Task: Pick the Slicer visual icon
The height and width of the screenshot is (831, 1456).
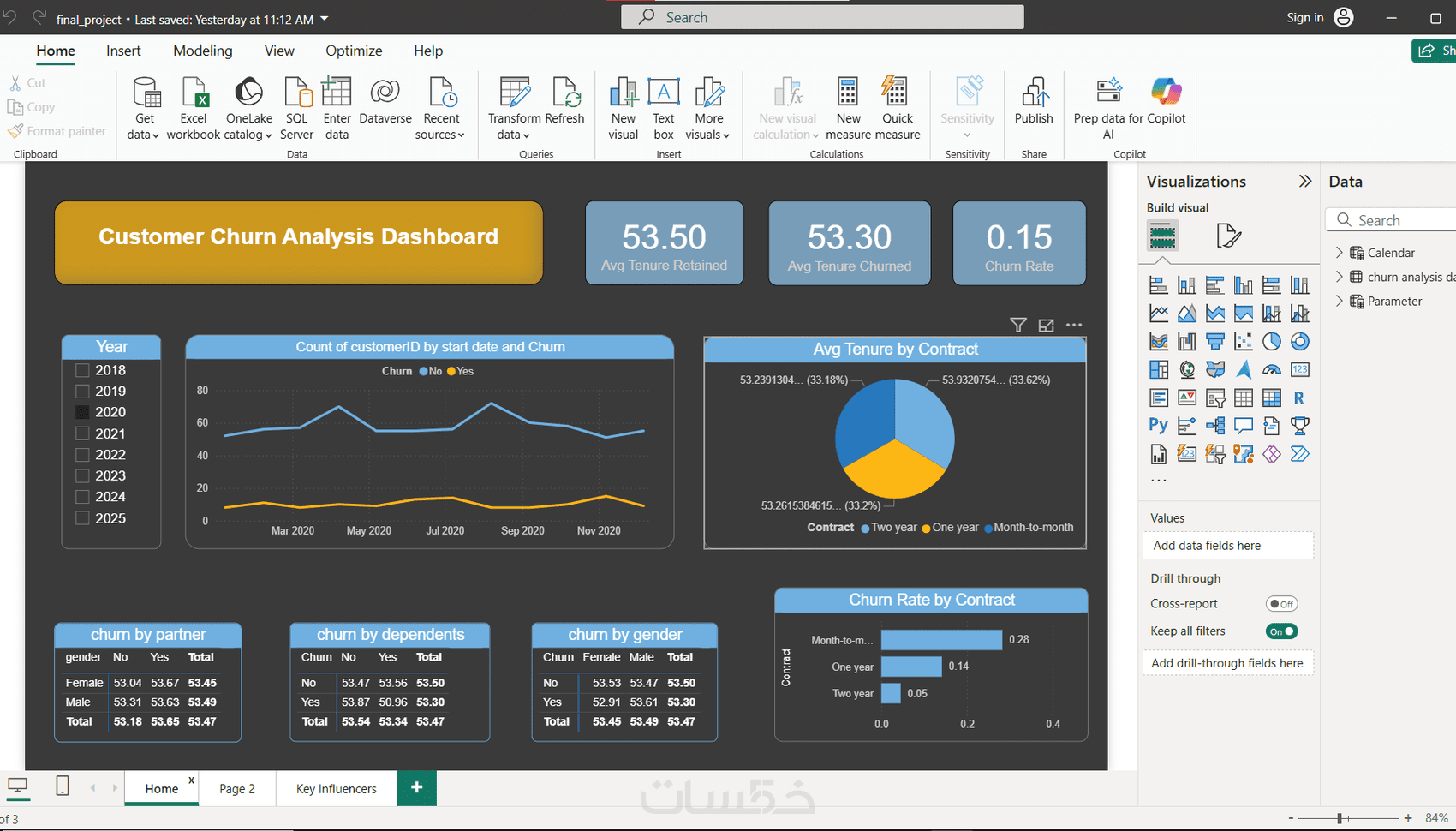Action: (x=1214, y=398)
